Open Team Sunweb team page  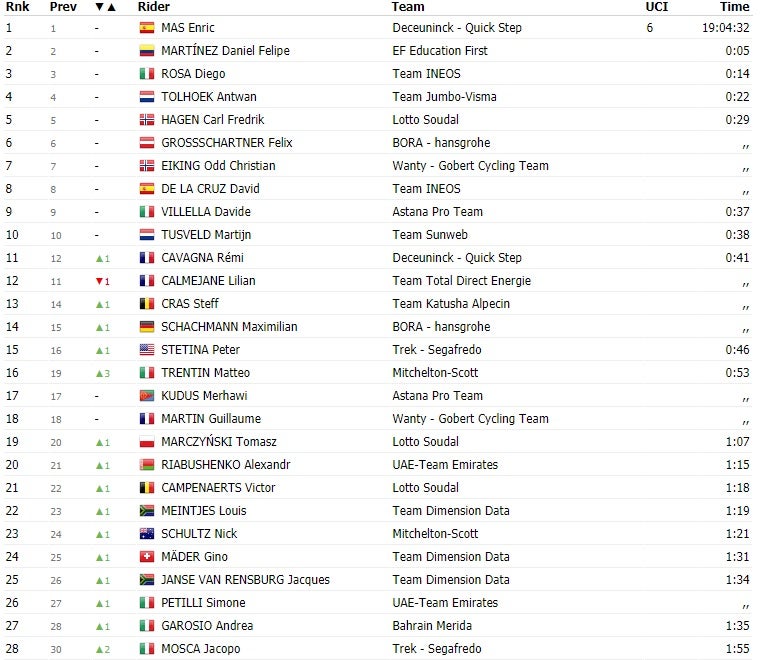(x=430, y=235)
